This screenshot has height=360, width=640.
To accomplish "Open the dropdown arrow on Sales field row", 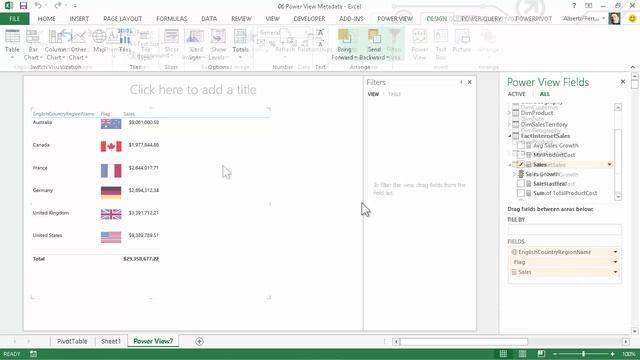I will (x=609, y=164).
